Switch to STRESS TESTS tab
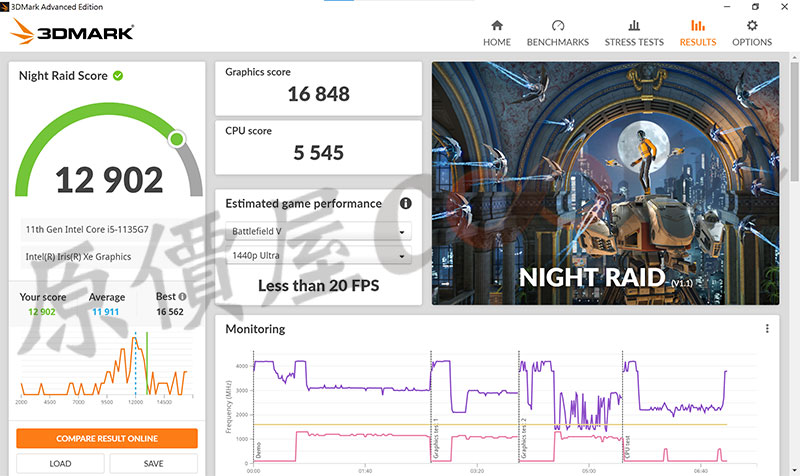The image size is (800, 476). [x=634, y=34]
